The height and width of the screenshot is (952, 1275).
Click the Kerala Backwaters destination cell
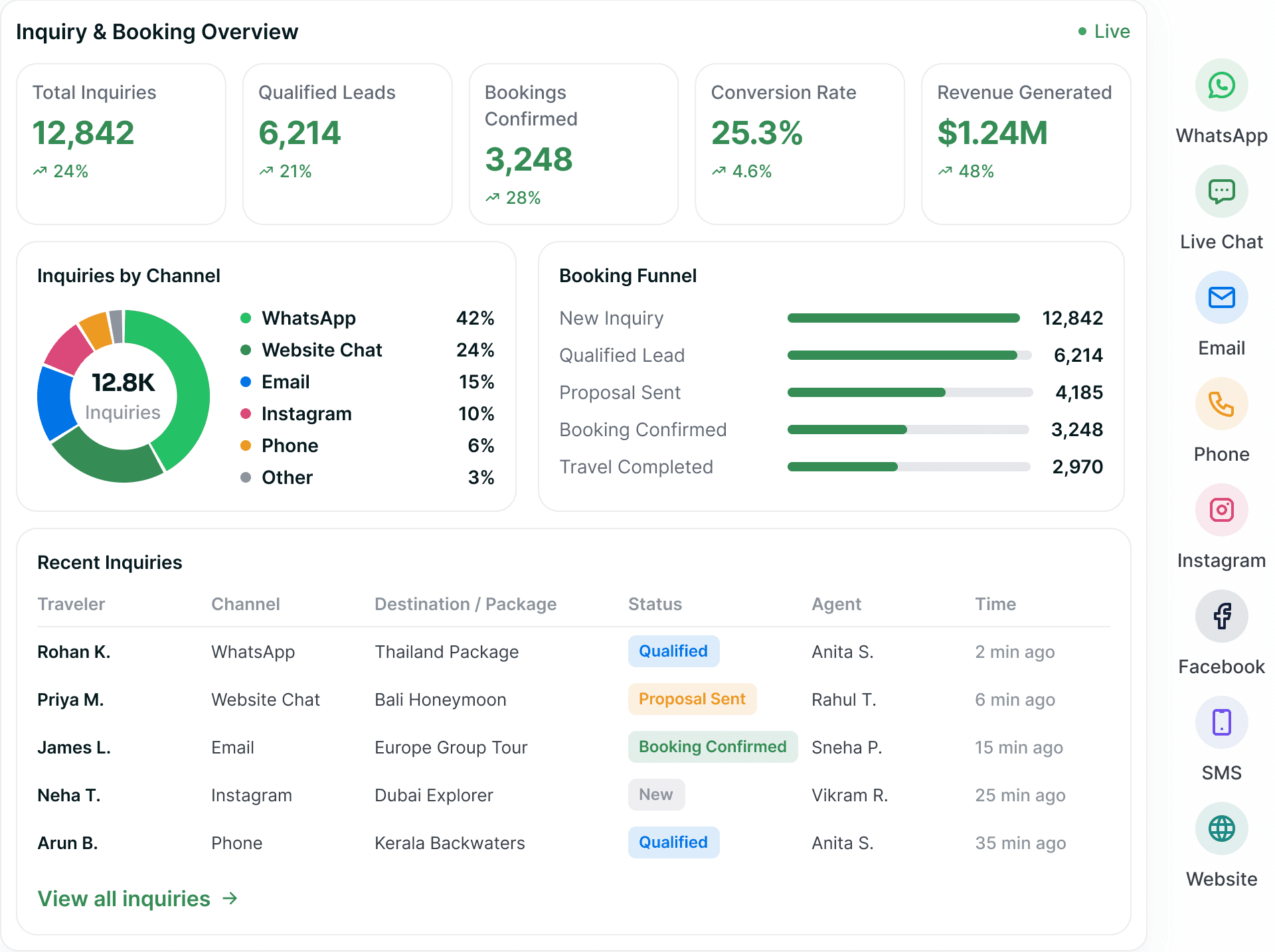[450, 843]
